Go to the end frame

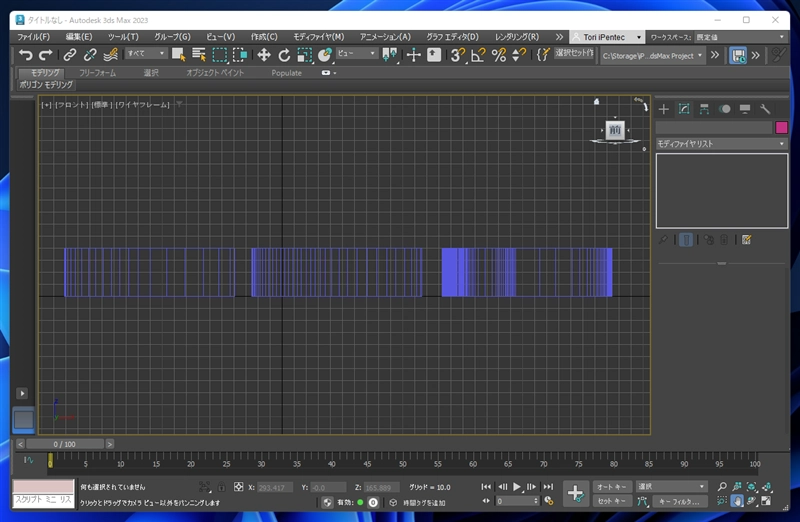tap(548, 487)
